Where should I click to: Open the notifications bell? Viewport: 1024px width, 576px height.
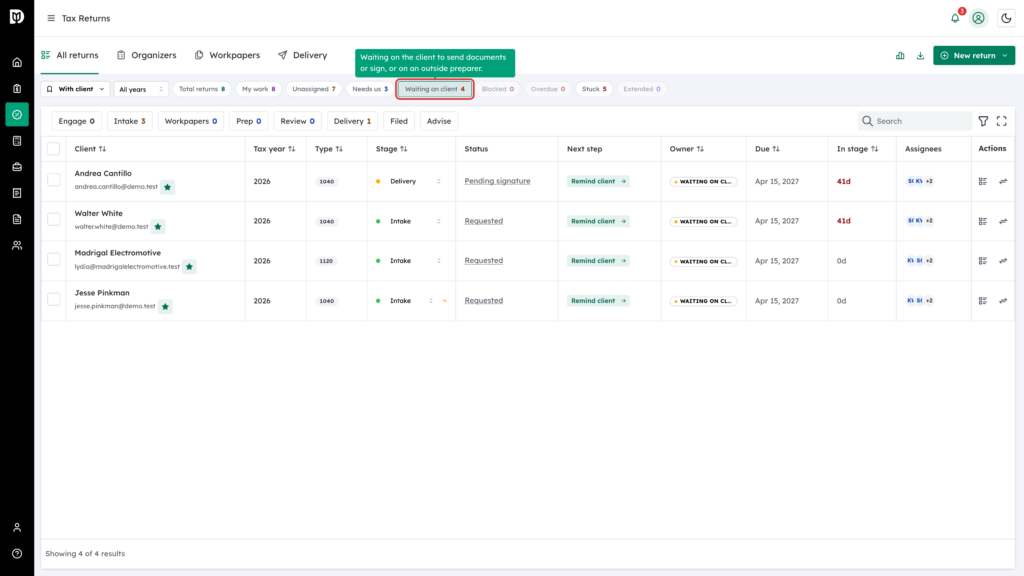coord(955,18)
